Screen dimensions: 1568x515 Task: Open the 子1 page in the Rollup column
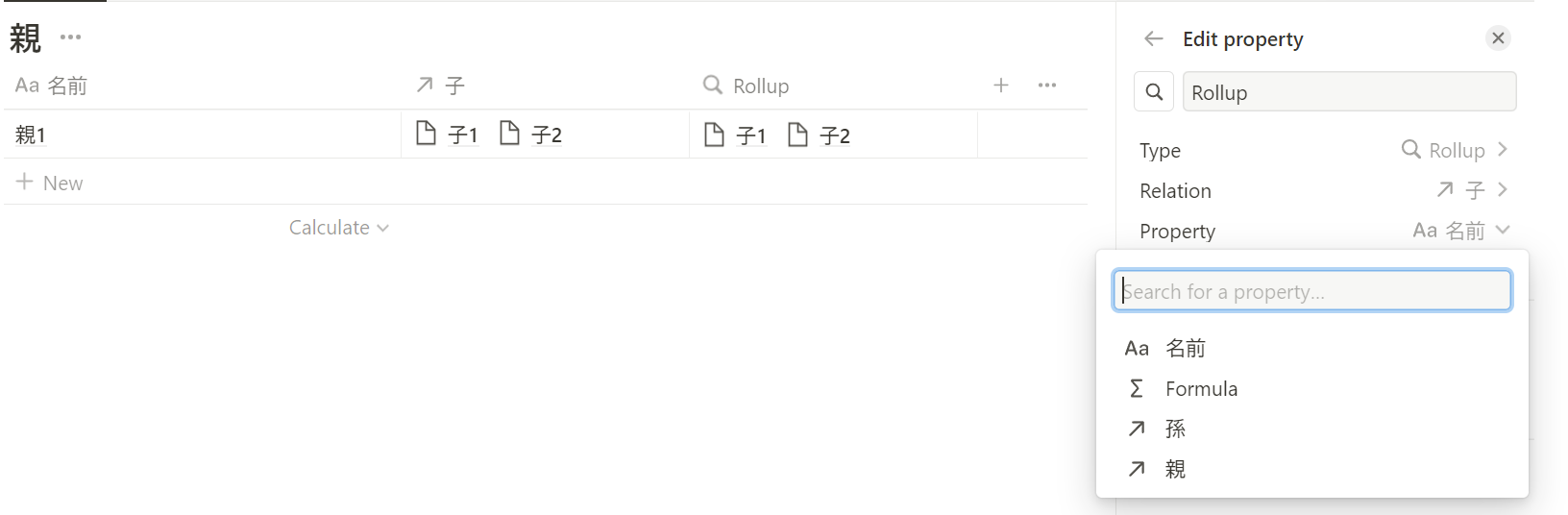point(736,135)
